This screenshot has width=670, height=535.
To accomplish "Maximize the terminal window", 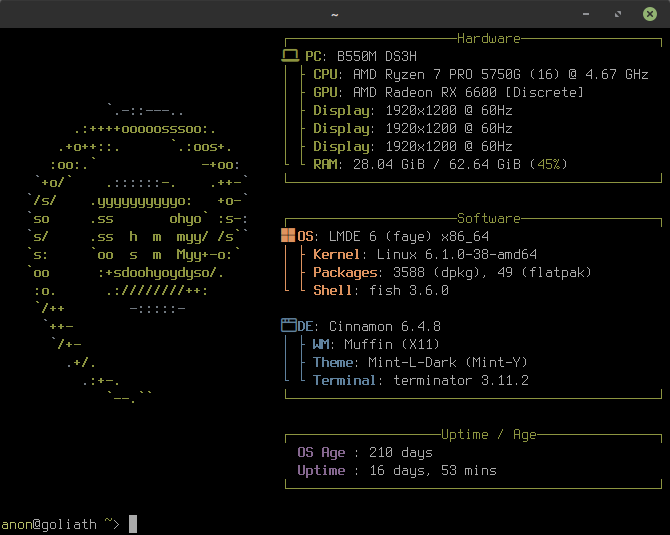I will (x=619, y=14).
